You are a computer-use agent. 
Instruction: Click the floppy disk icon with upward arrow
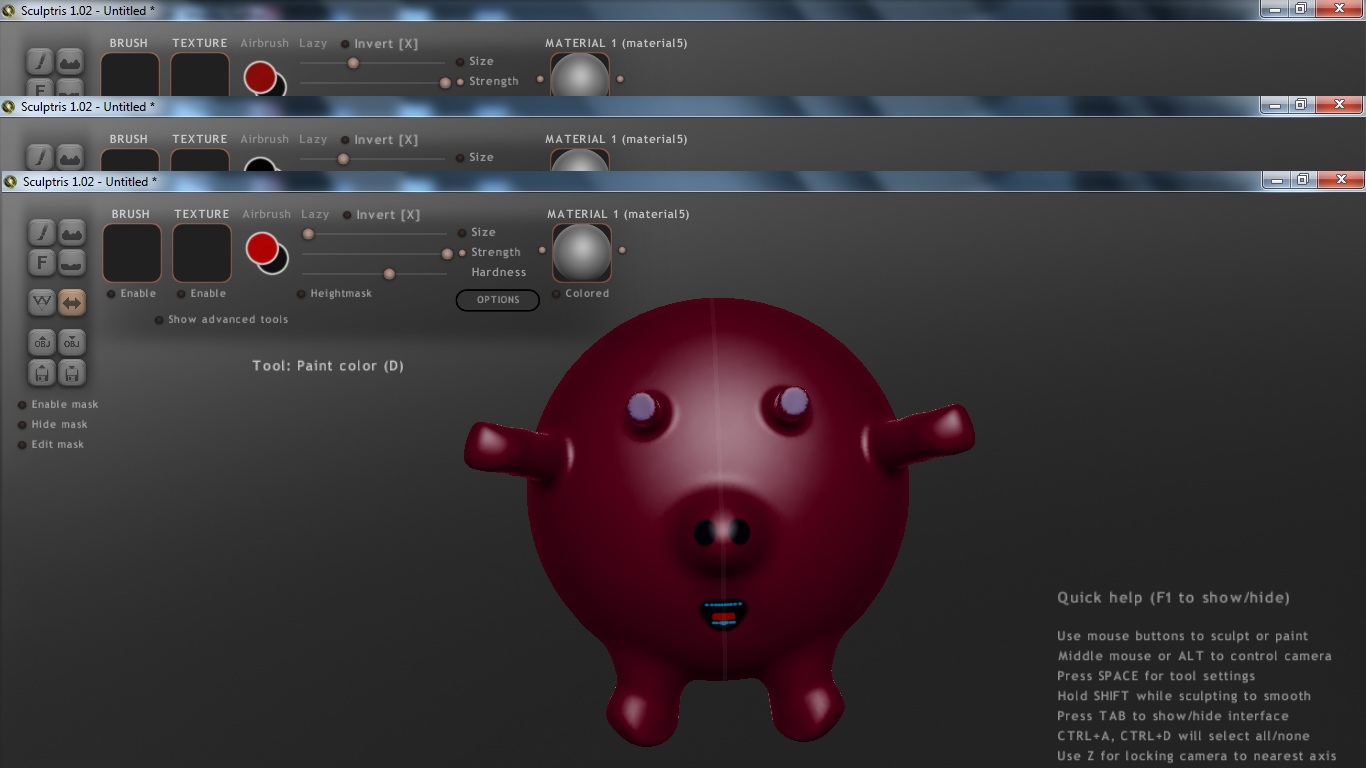[42, 373]
